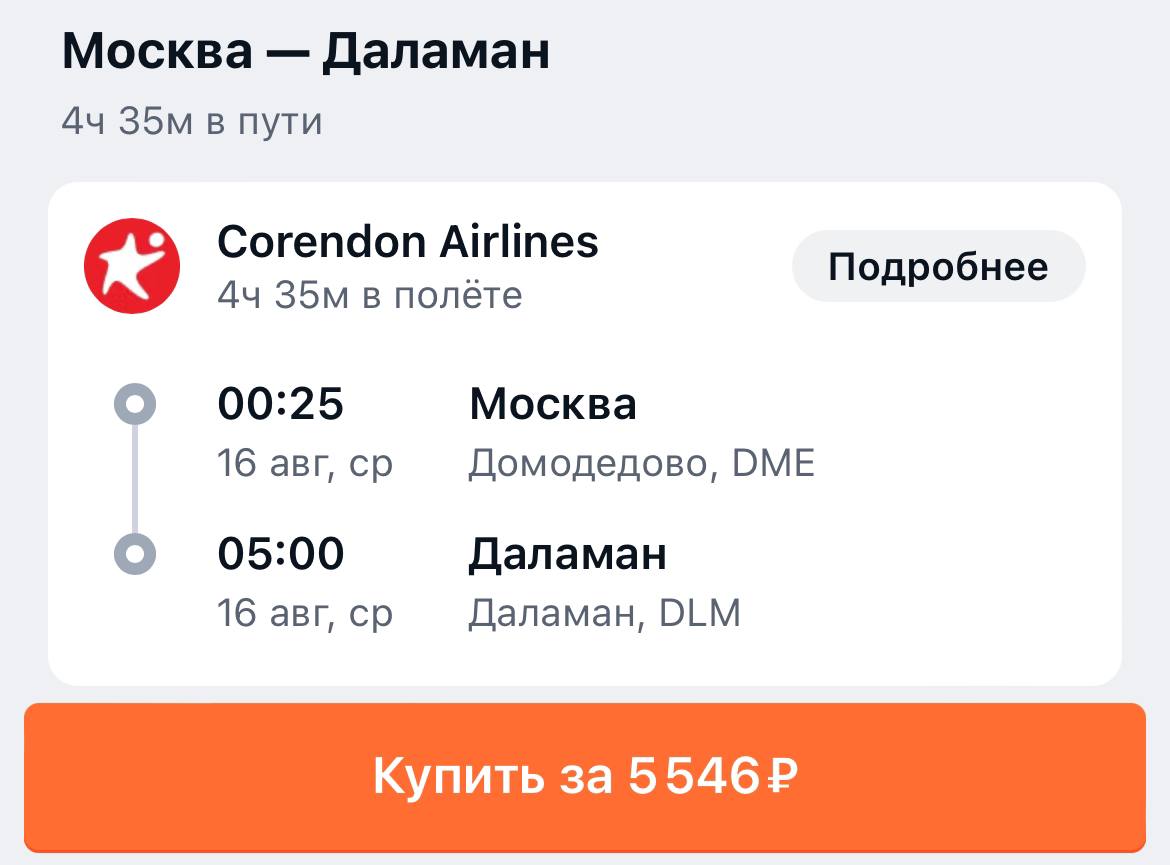Click the 5 546 price on the buy button

tap(694, 776)
